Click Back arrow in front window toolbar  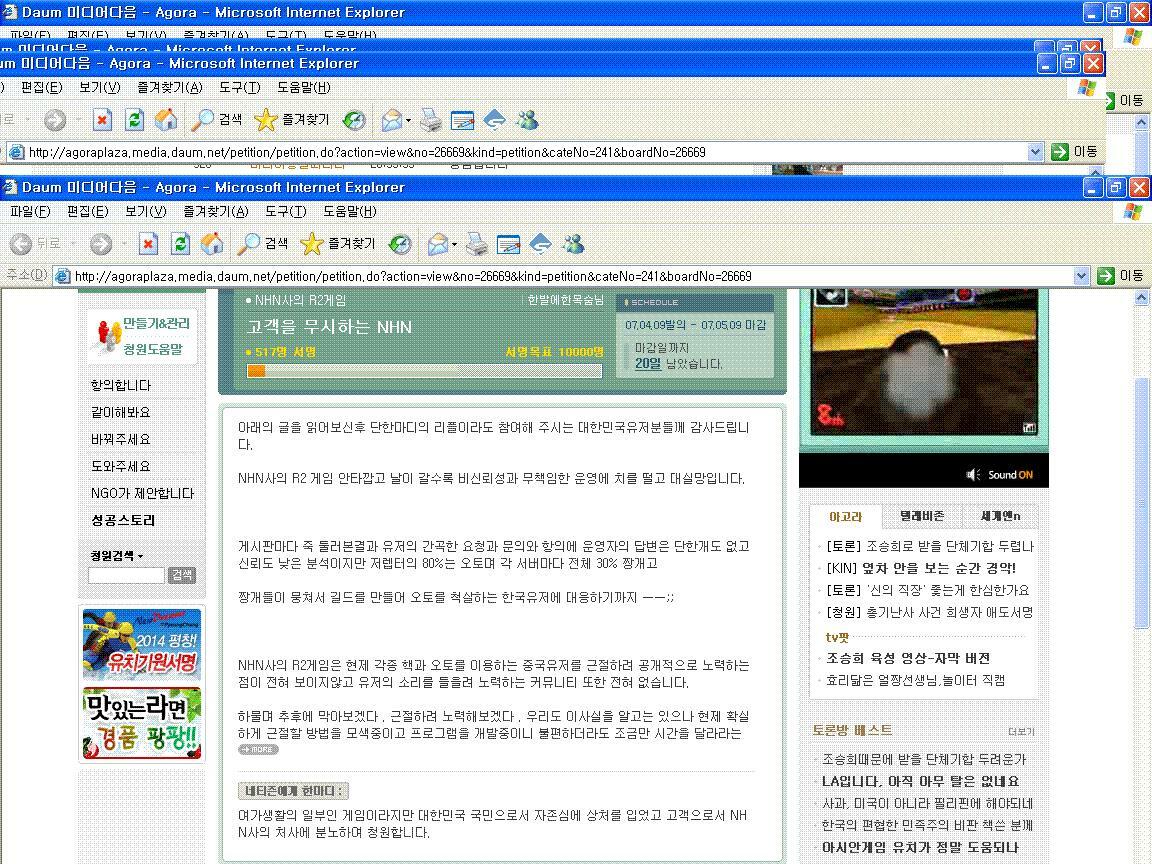[21, 244]
